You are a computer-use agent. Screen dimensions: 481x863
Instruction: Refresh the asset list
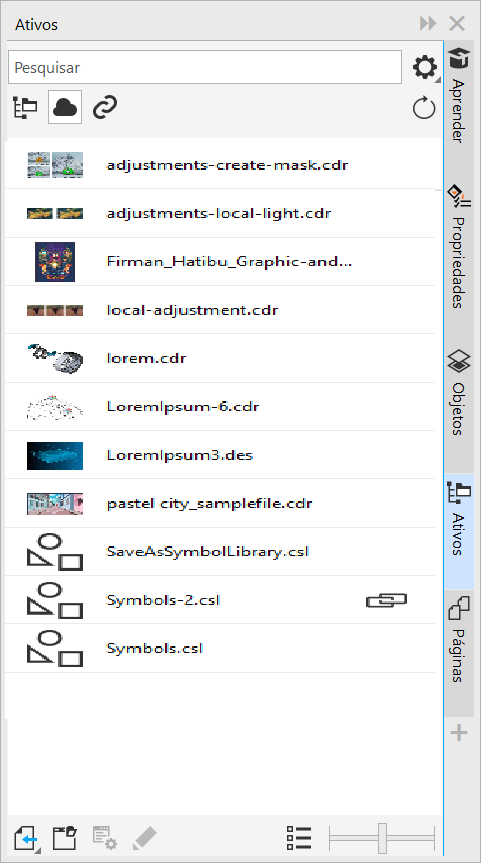(424, 108)
